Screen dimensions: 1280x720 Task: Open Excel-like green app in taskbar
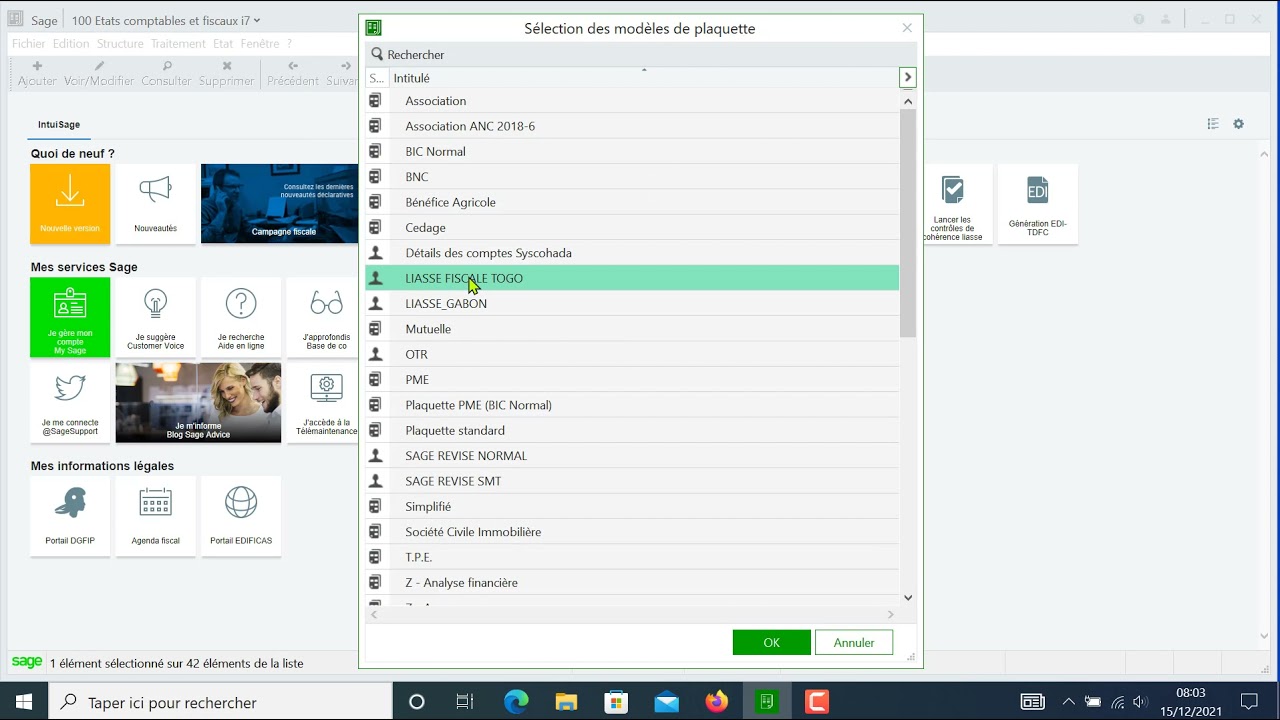(767, 702)
